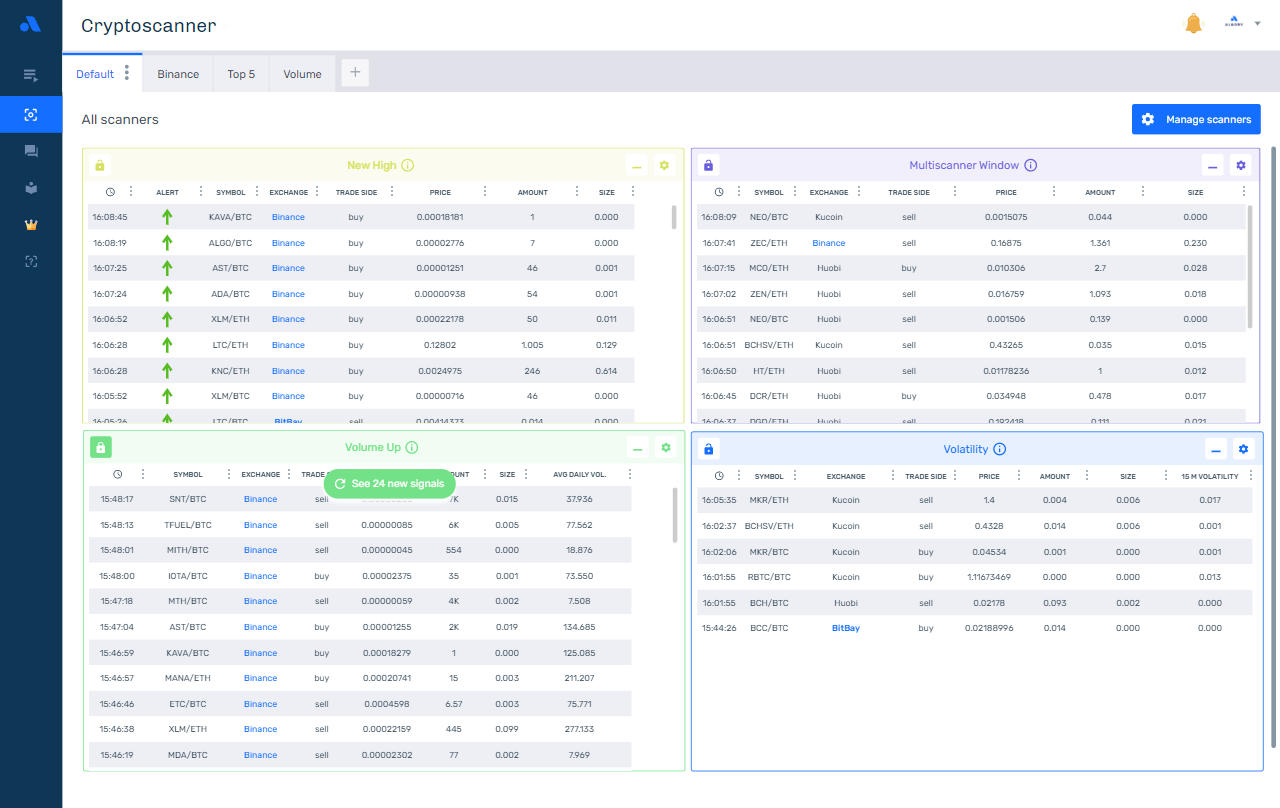Viewport: 1280px width, 808px height.
Task: Open the Binance link in the ALGO/BTC row
Action: (288, 243)
